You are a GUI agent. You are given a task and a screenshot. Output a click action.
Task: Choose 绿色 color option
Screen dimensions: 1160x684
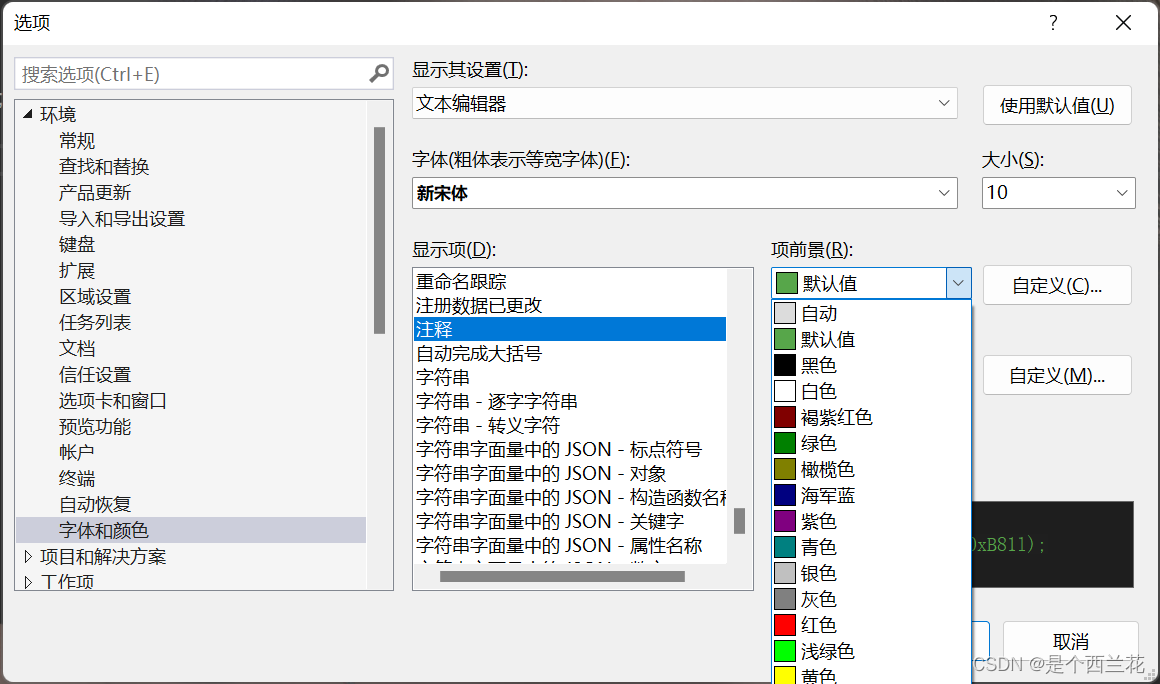pos(871,443)
